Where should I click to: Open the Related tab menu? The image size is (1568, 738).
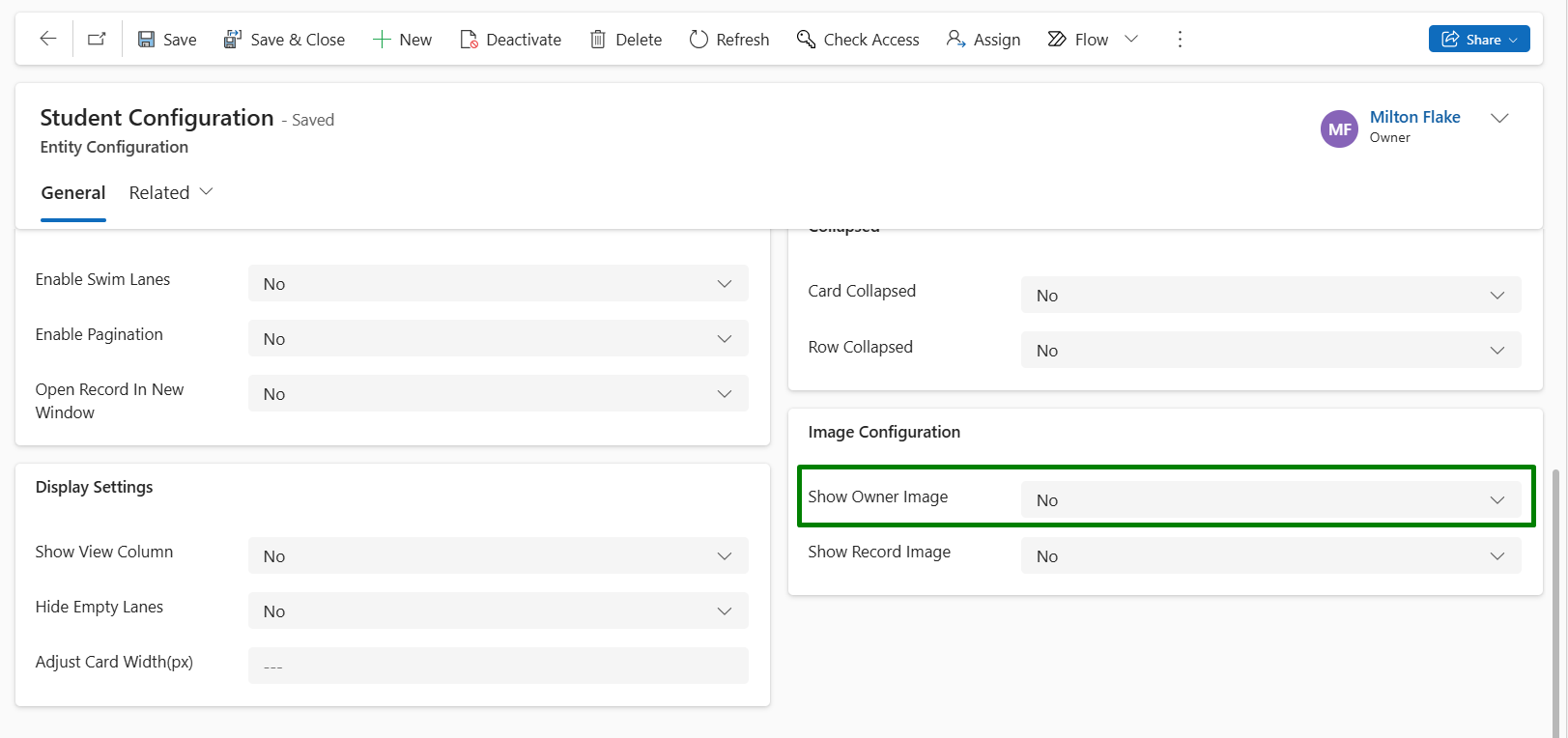click(171, 193)
